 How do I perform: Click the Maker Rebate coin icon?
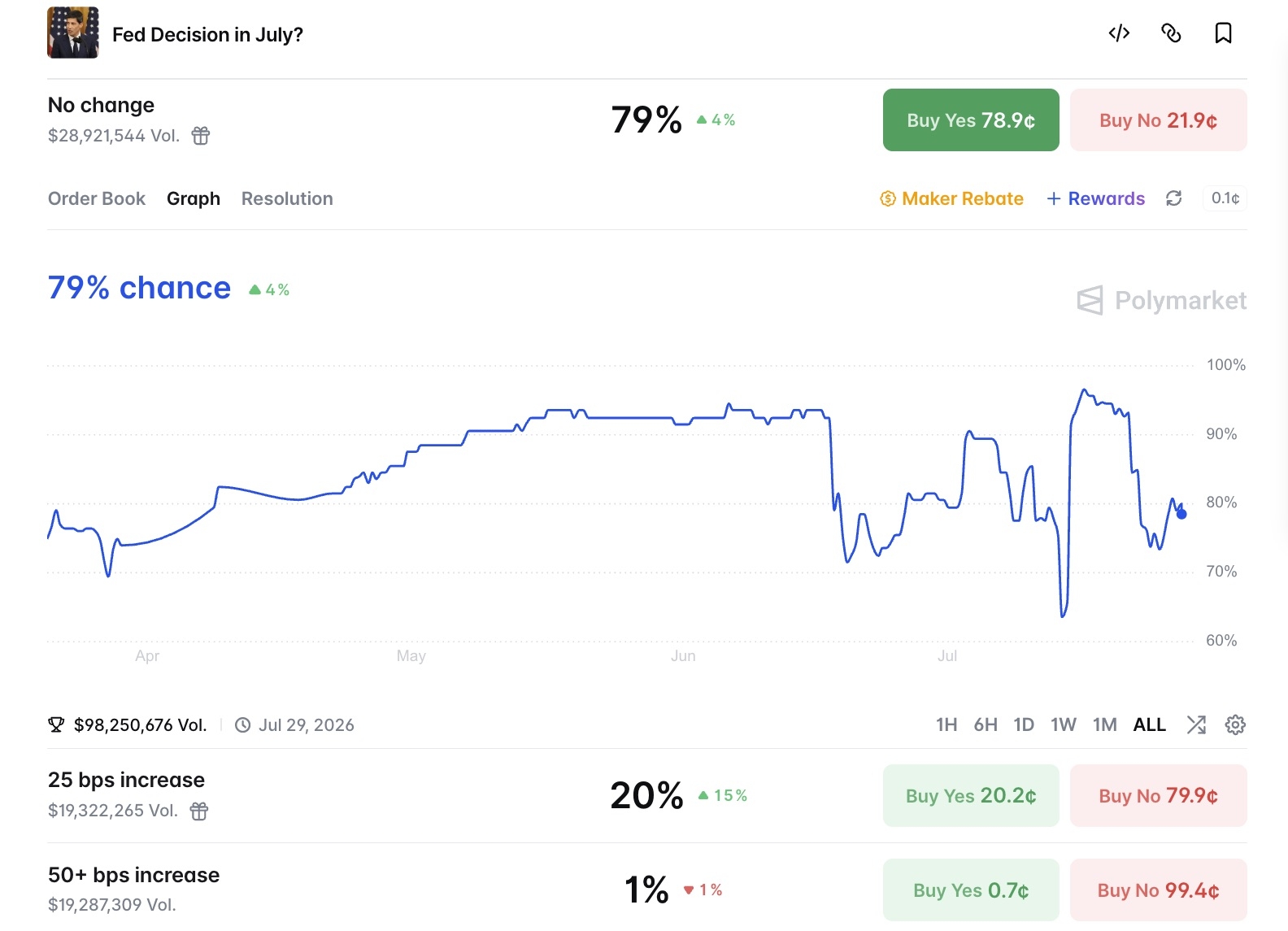[x=888, y=198]
